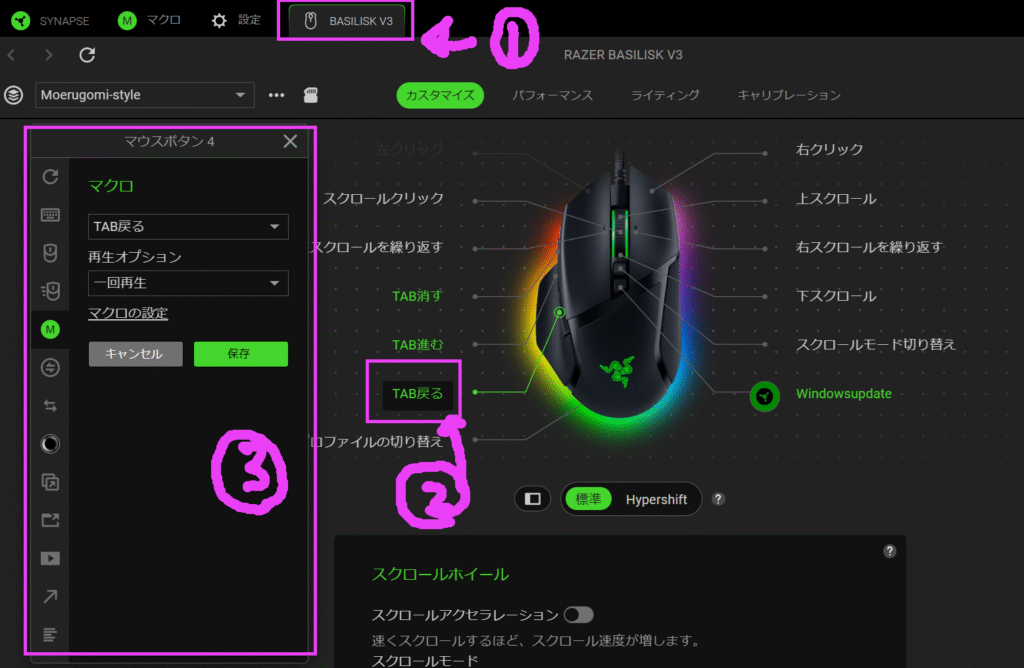Switch to Hypershift mode
The height and width of the screenshot is (668, 1024).
coord(656,500)
